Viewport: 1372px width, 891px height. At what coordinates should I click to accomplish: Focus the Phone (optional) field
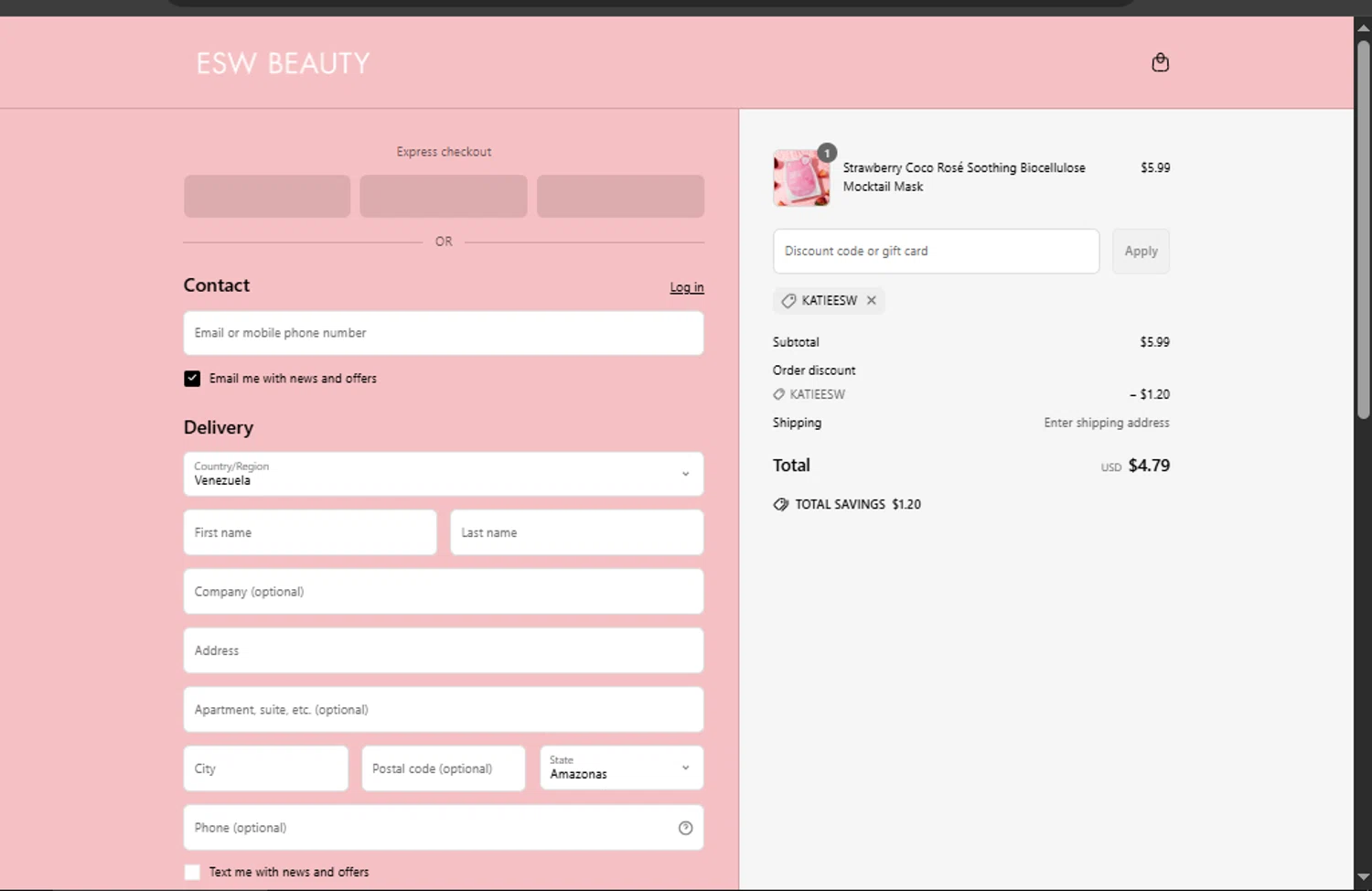tap(444, 828)
